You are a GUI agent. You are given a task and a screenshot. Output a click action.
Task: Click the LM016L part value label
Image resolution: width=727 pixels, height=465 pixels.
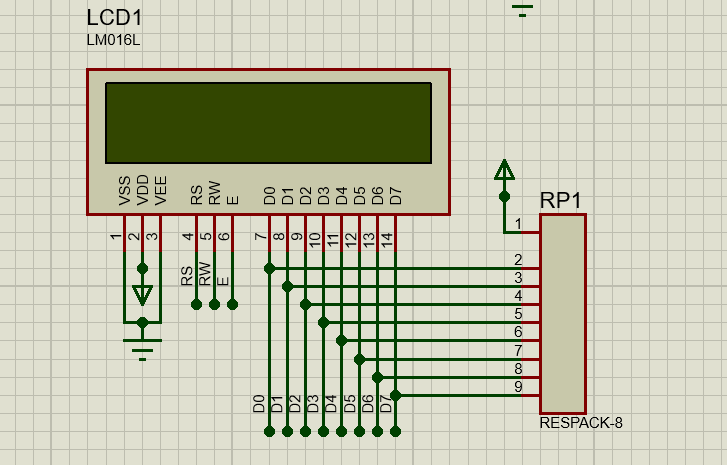click(x=115, y=40)
